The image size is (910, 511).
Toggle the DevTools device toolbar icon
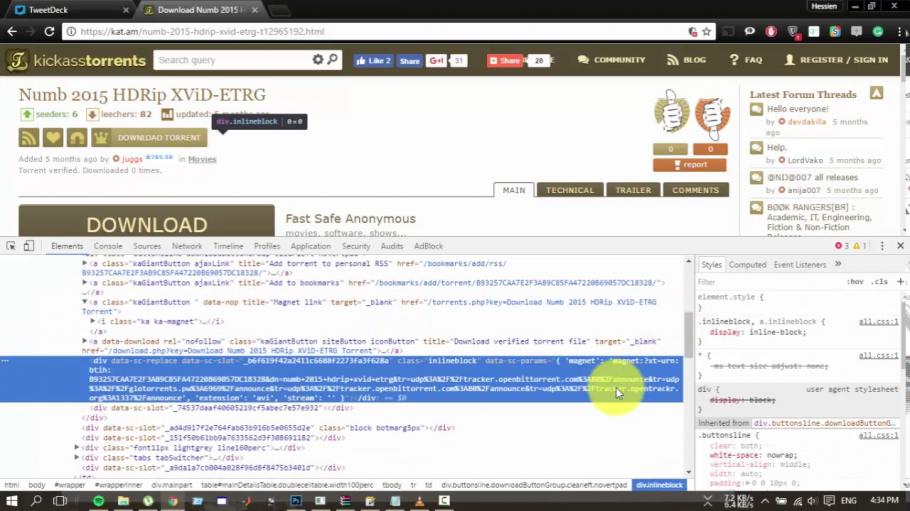pos(28,246)
